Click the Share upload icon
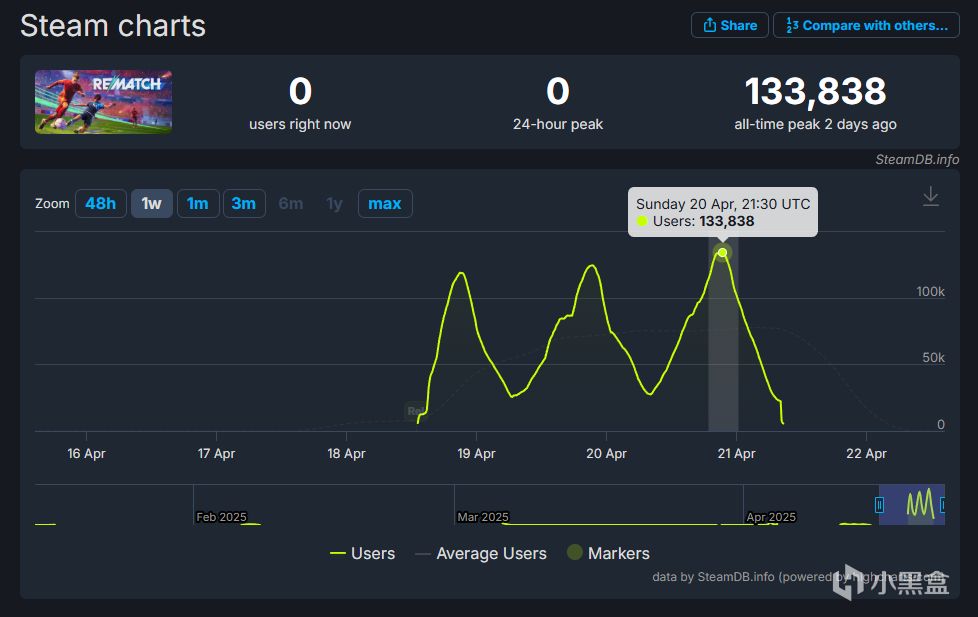This screenshot has width=978, height=617. click(709, 26)
